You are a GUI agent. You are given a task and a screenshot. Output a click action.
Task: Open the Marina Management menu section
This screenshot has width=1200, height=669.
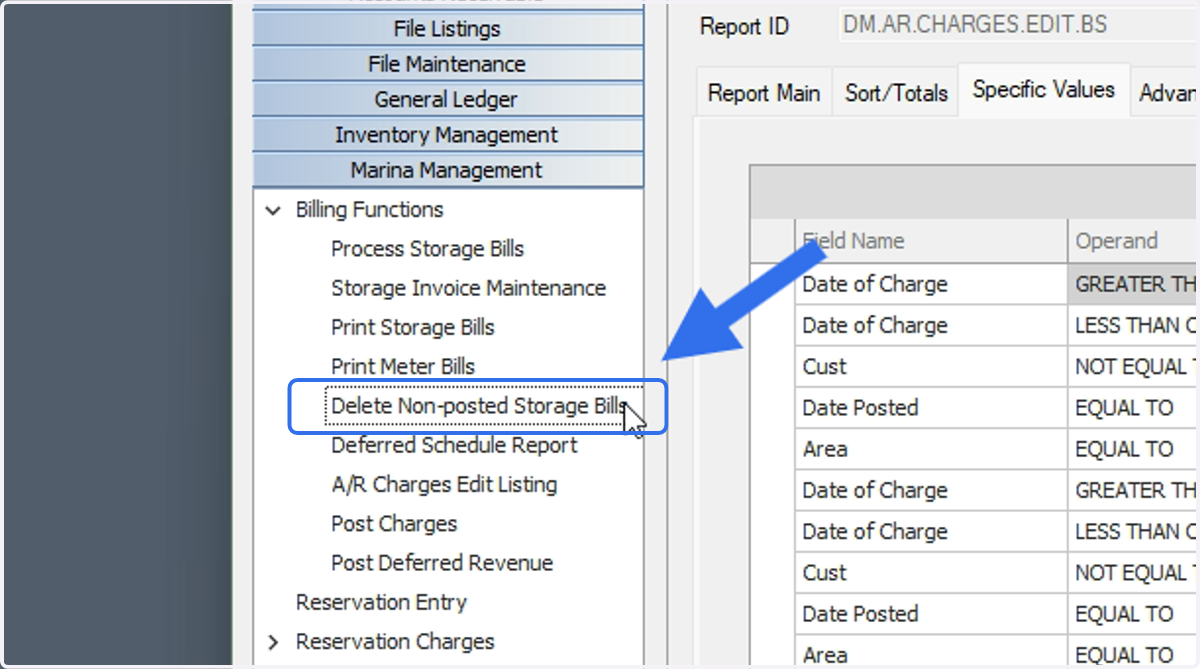click(447, 170)
